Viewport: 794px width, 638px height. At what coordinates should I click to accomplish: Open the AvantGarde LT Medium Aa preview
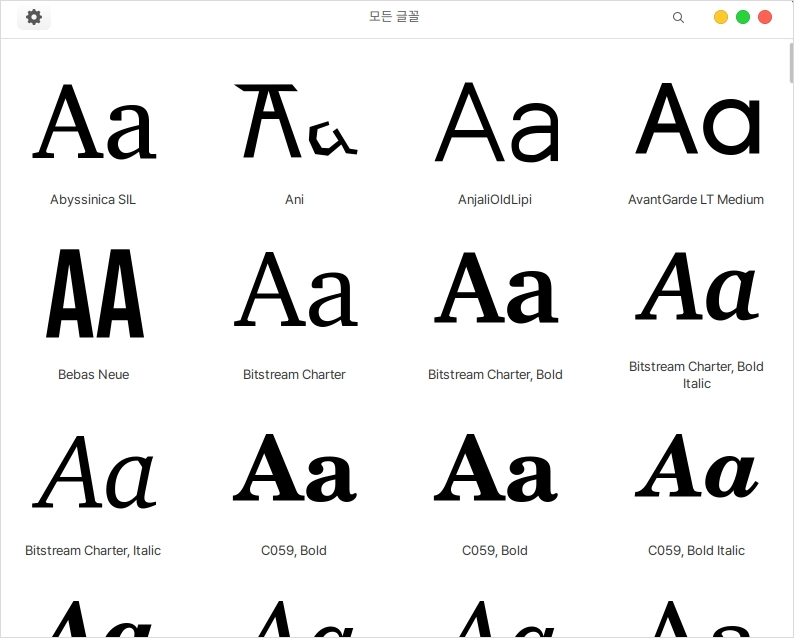697,119
